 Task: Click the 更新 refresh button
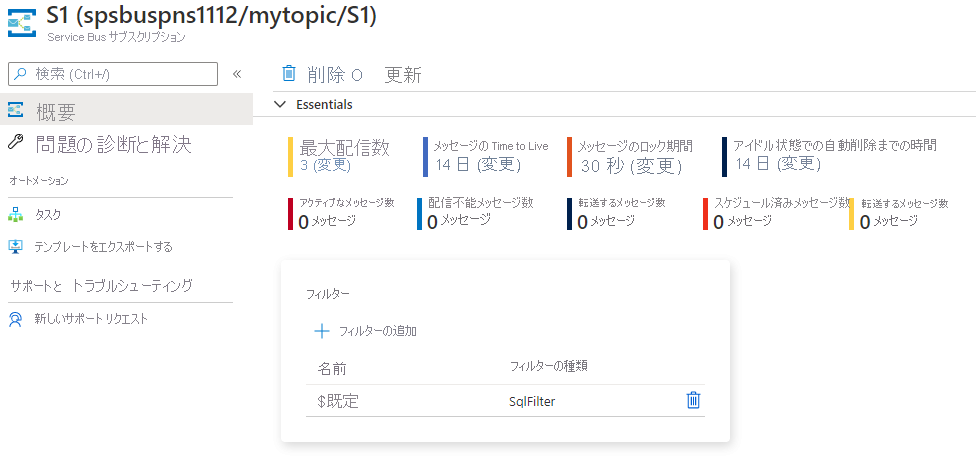pyautogui.click(x=403, y=75)
